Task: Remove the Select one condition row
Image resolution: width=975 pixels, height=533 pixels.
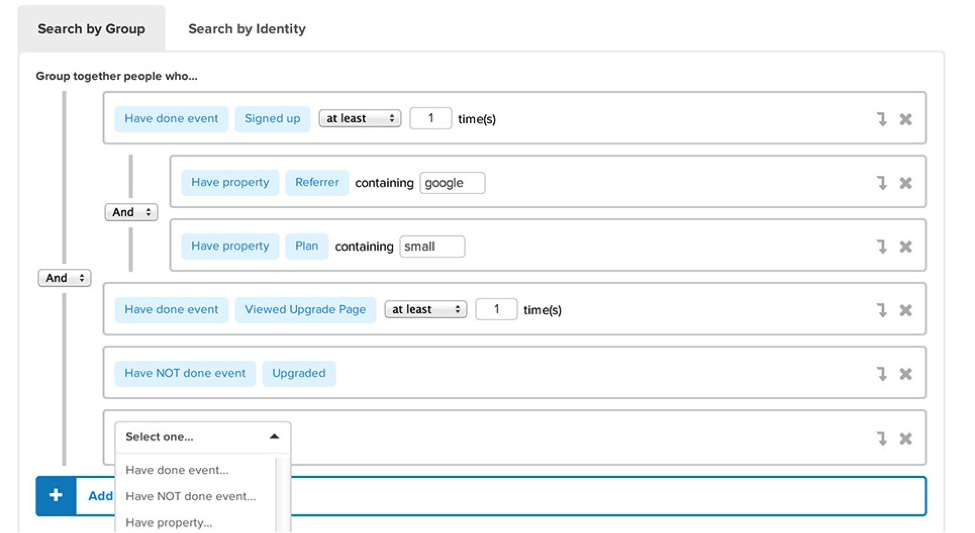Action: coord(905,438)
